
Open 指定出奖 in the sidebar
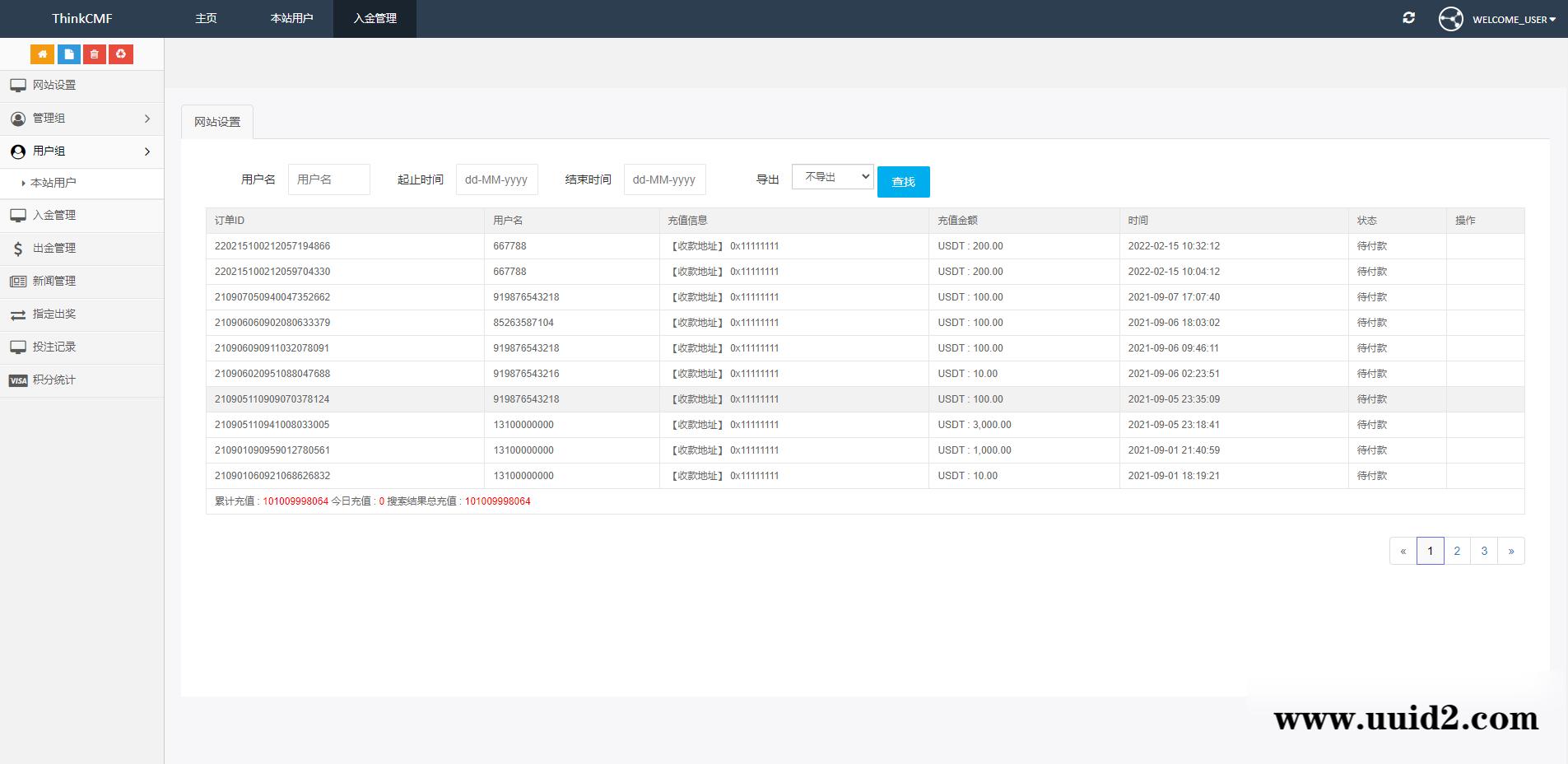pos(54,314)
